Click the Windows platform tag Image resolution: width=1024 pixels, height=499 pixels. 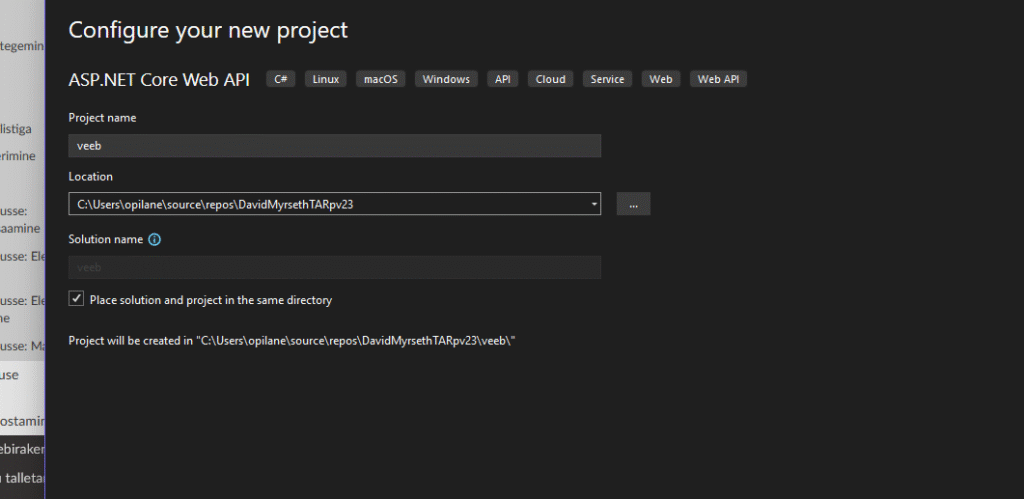pos(446,80)
